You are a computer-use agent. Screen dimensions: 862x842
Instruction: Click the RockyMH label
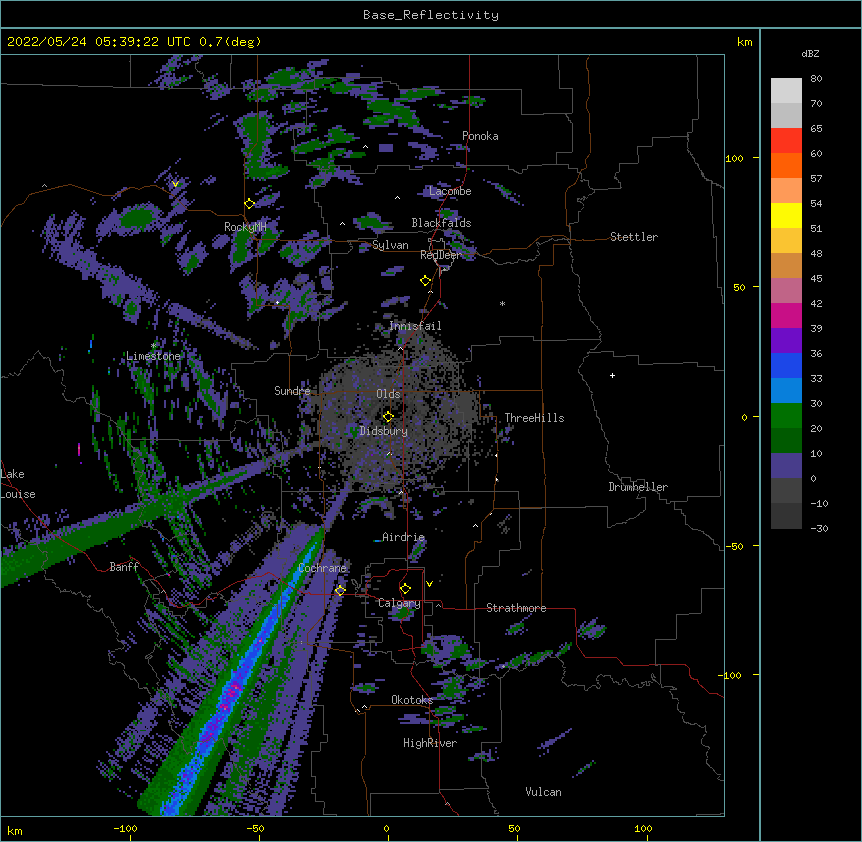point(245,227)
